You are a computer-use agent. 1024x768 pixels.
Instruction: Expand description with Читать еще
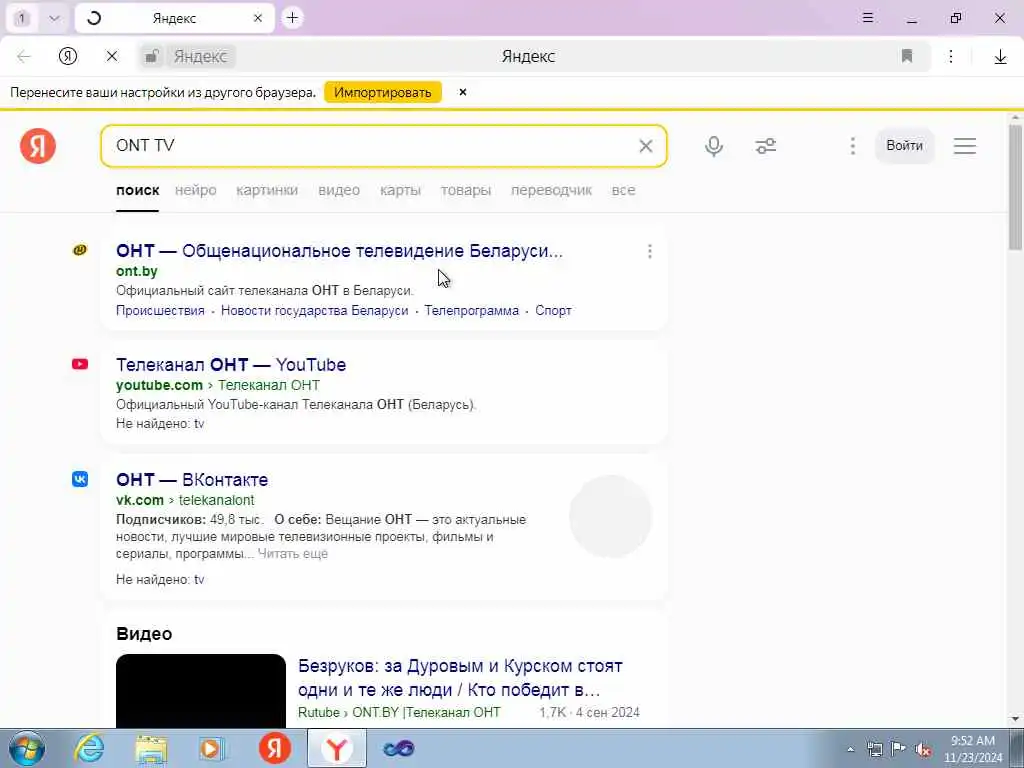pyautogui.click(x=293, y=554)
